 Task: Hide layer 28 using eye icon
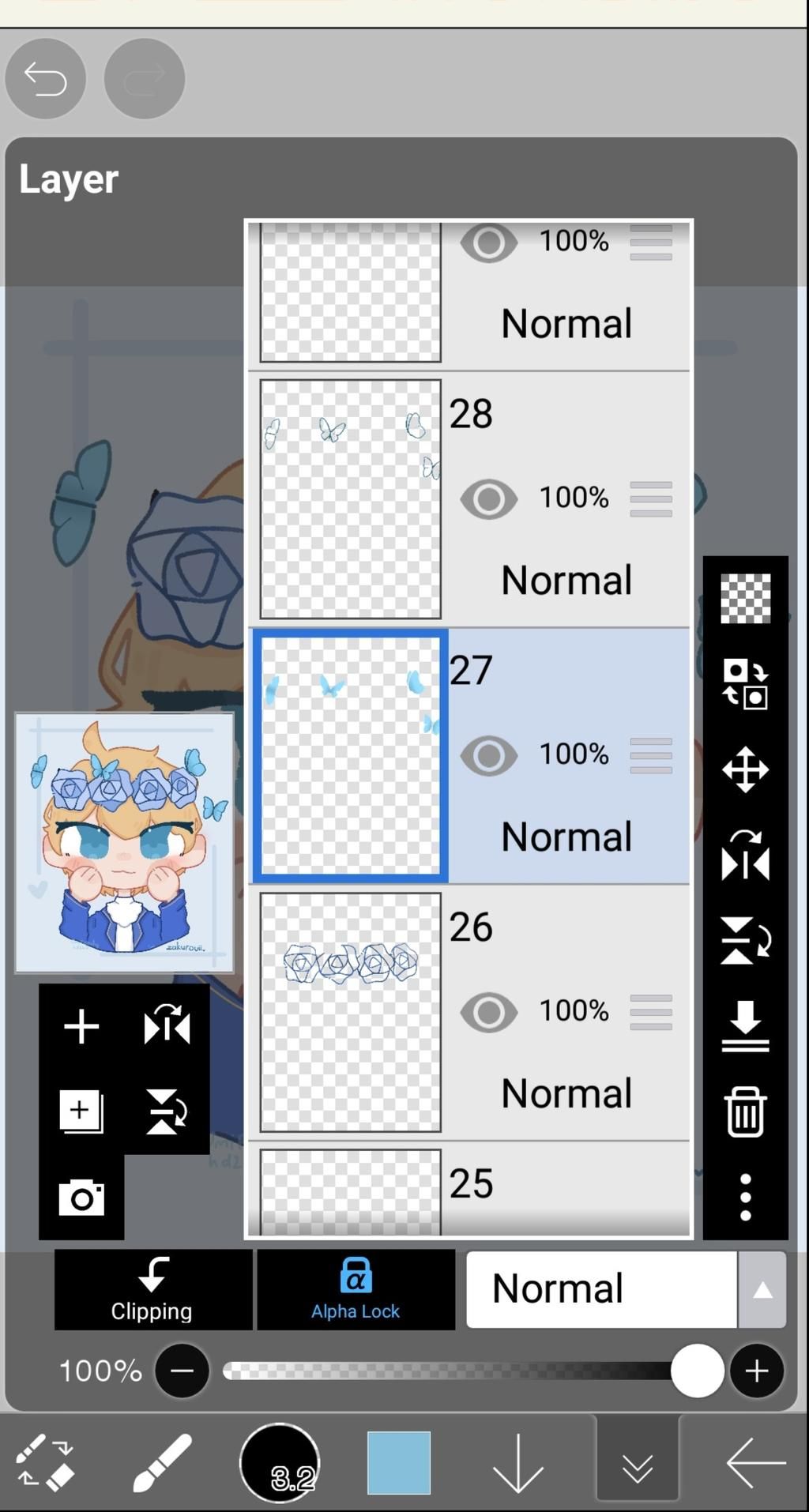(x=488, y=499)
